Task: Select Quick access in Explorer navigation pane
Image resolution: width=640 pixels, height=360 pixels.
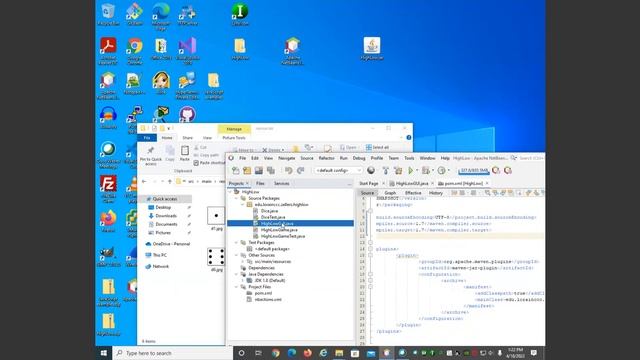Action: tap(165, 199)
